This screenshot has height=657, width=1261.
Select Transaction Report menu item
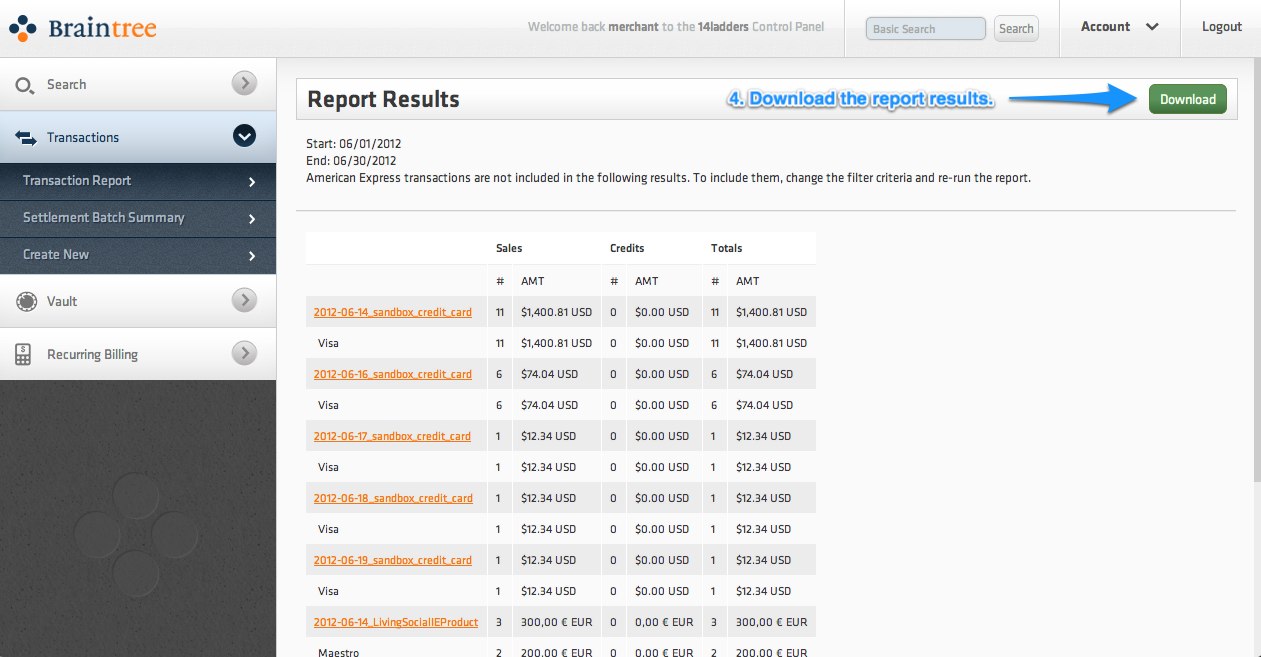point(138,181)
